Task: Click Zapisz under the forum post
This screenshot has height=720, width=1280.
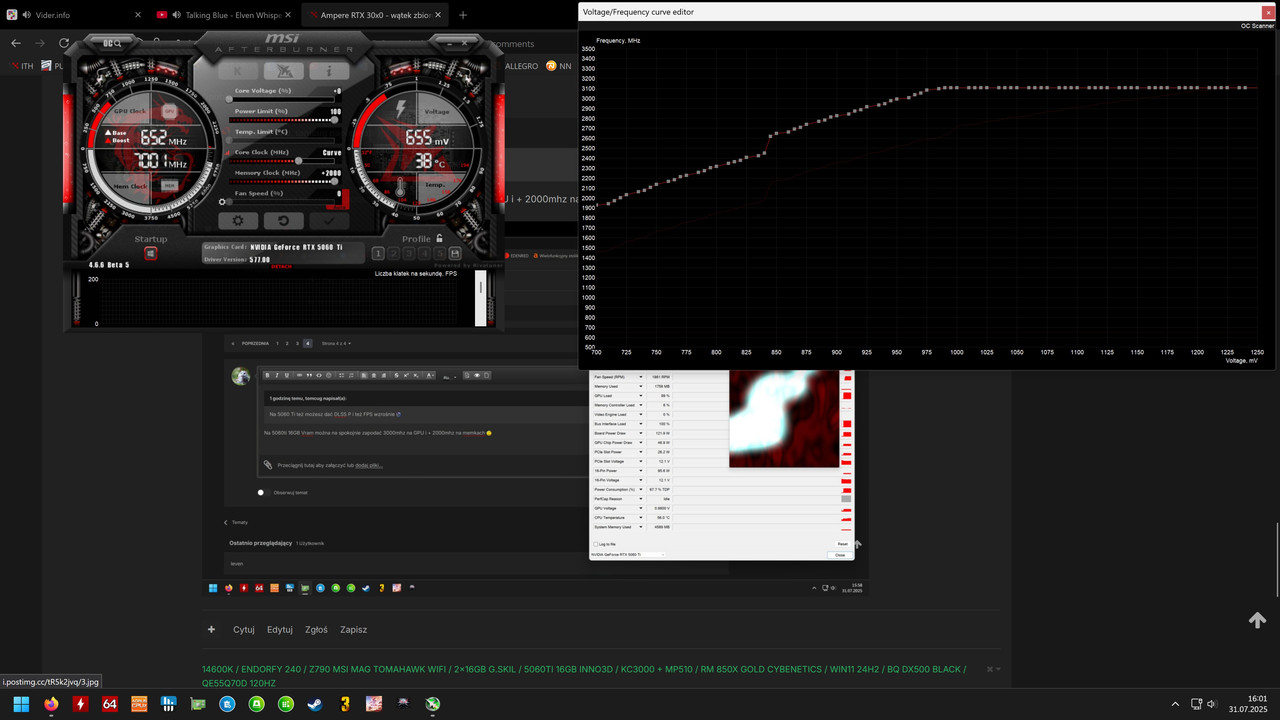Action: [x=353, y=630]
